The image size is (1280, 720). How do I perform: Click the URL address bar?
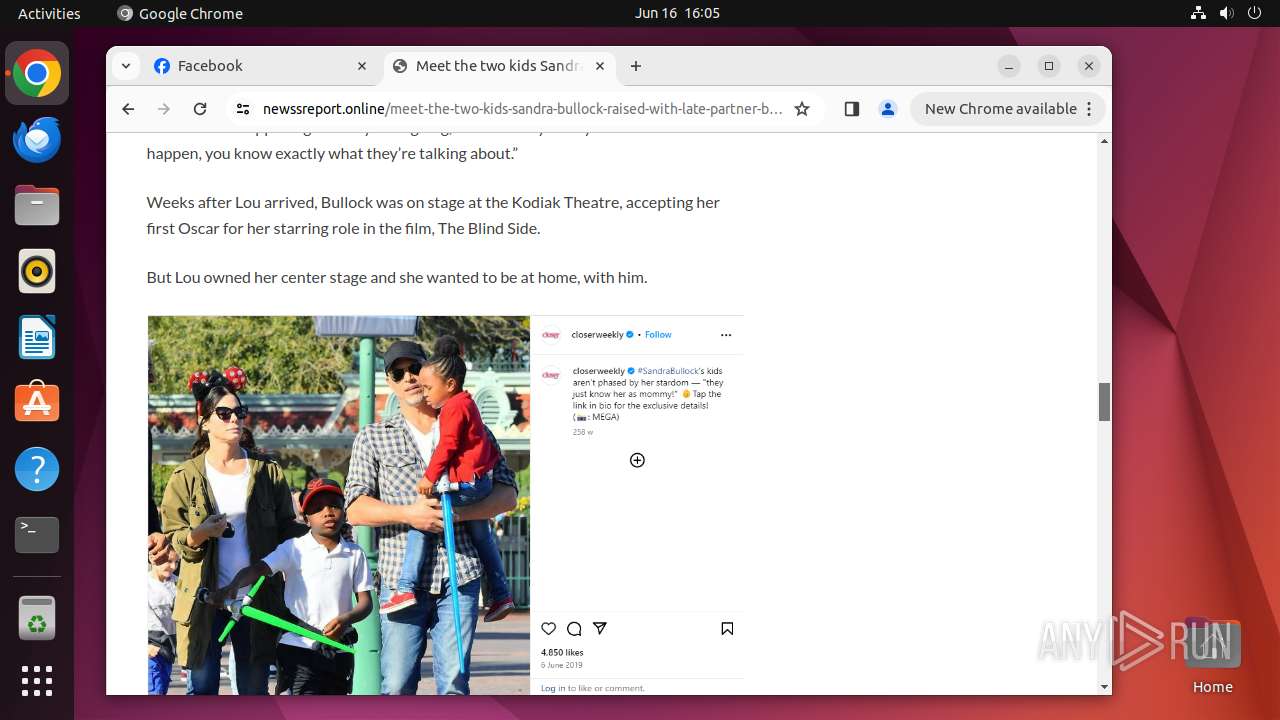click(522, 109)
